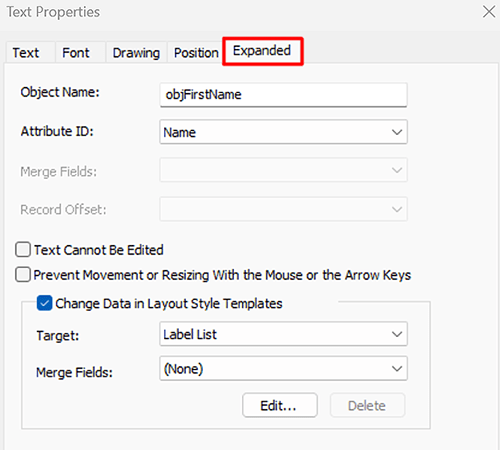Screen dimensions: 500x450
Task: Click the disabled upper Merge Fields combo box
Action: click(x=283, y=170)
